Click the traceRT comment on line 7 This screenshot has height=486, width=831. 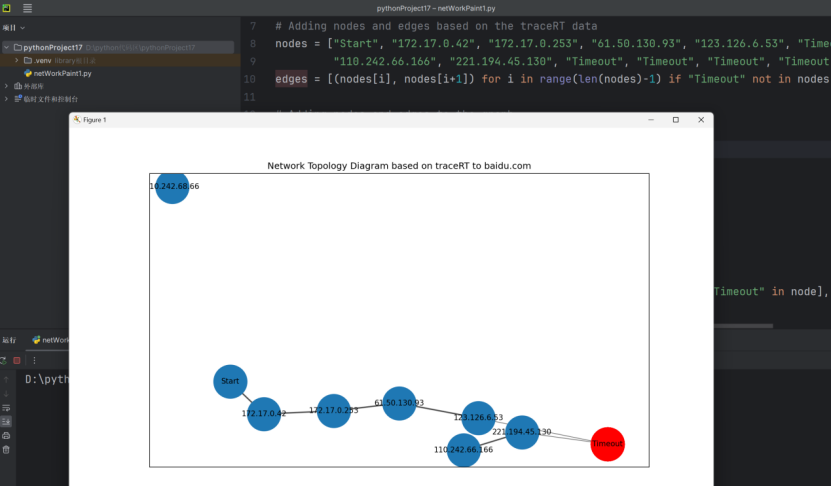coord(436,26)
